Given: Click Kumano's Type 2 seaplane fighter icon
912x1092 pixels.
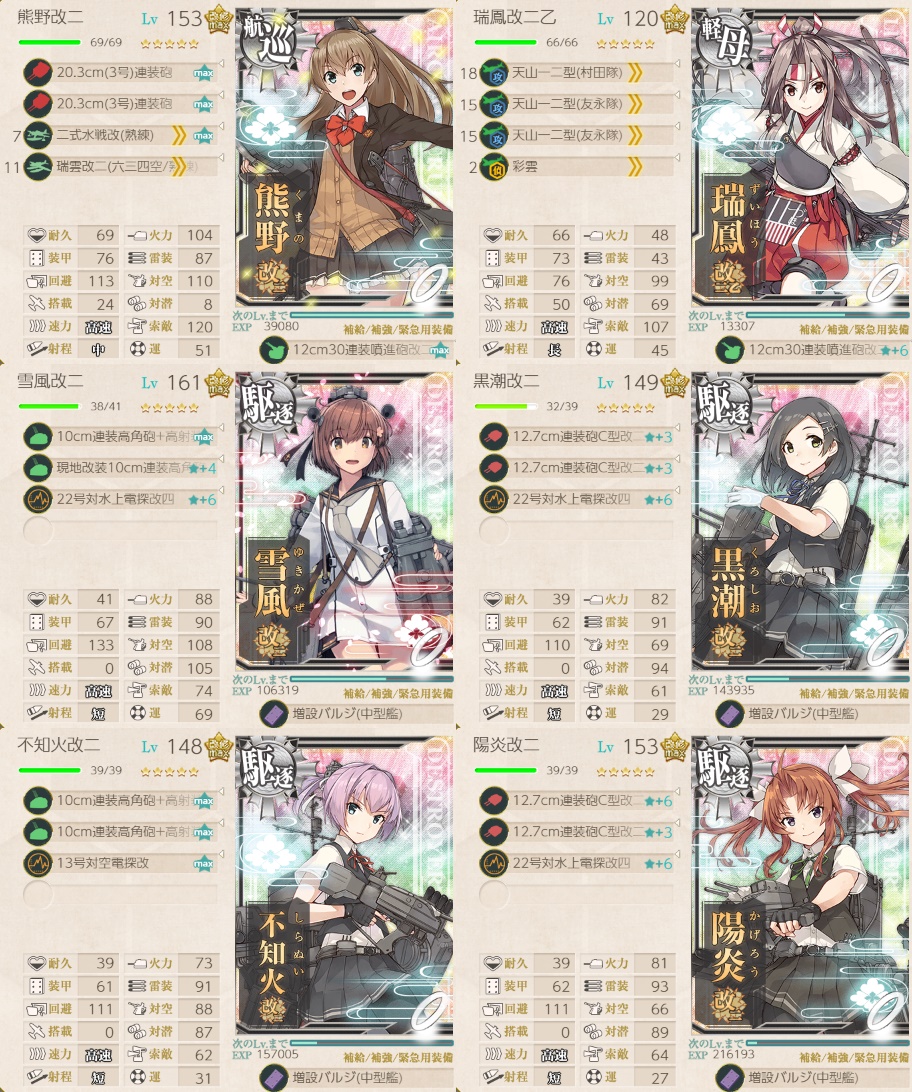Looking at the screenshot, I should [x=38, y=135].
